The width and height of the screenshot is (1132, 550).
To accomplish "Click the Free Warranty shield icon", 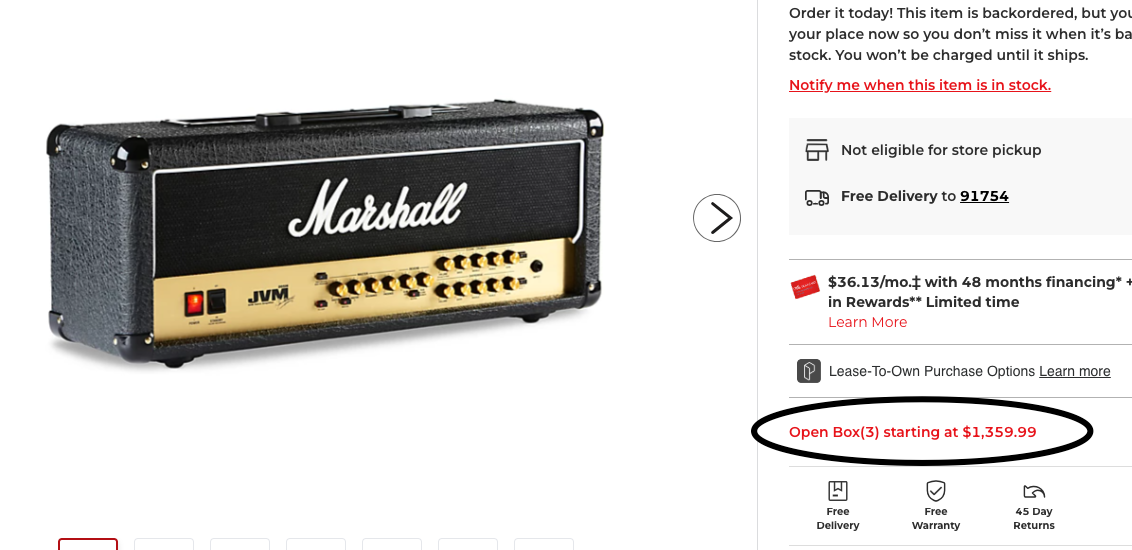I will (x=935, y=491).
